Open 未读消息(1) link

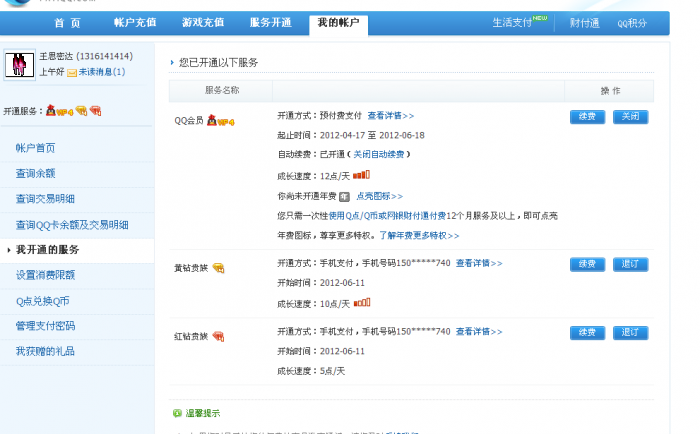pos(102,72)
